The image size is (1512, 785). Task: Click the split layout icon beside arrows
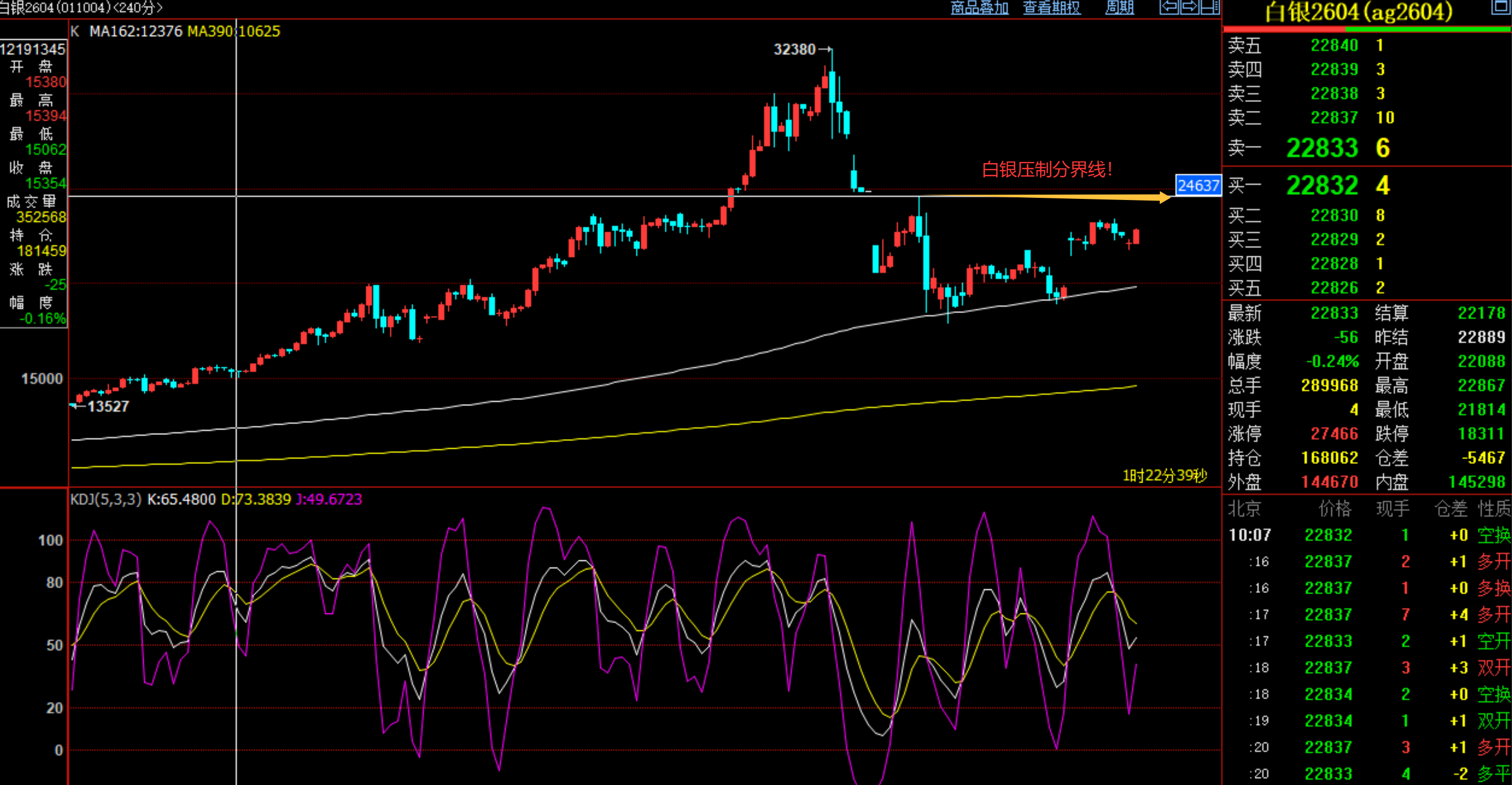click(x=1210, y=7)
